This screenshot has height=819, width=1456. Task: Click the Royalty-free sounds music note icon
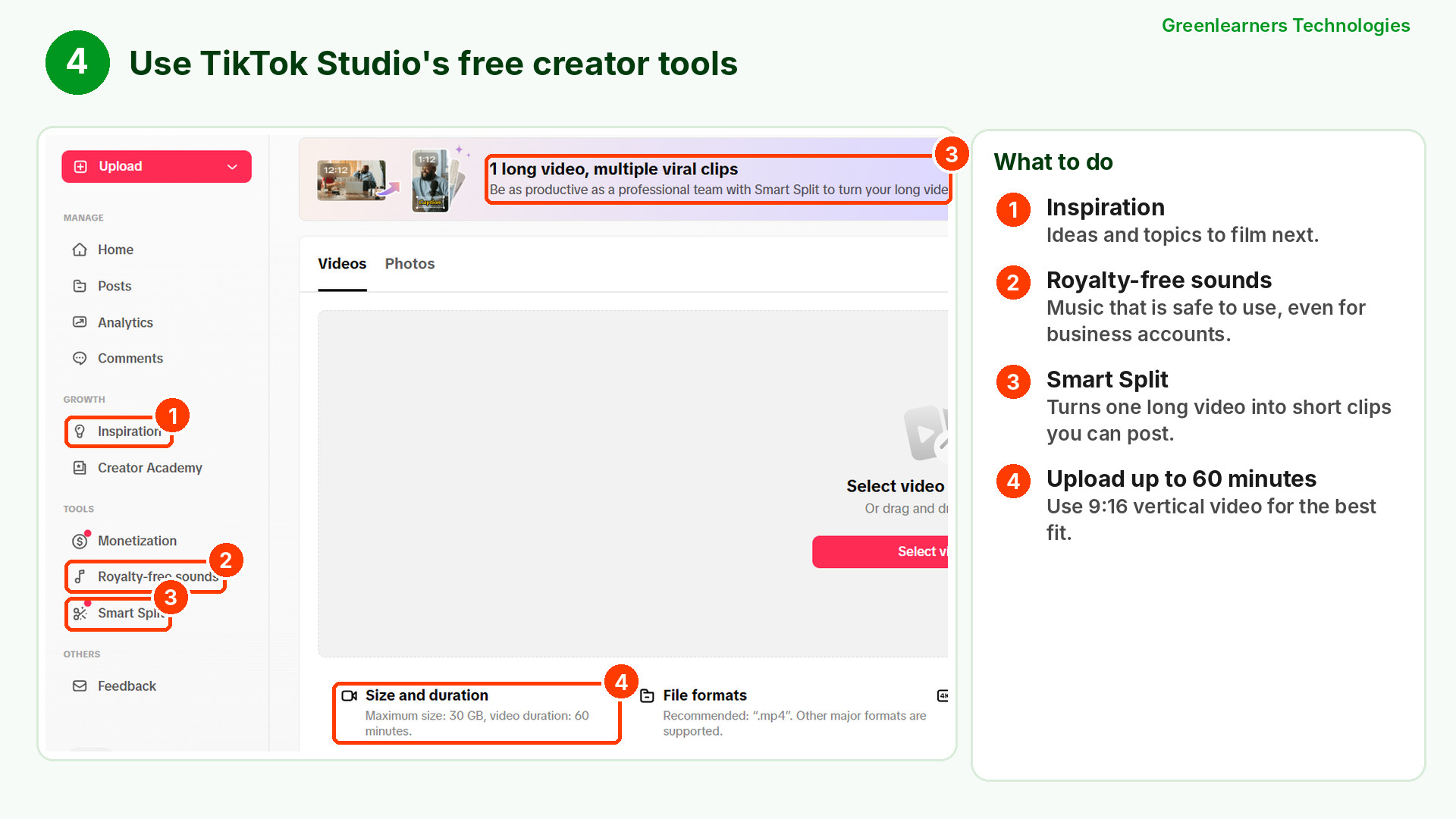80,576
